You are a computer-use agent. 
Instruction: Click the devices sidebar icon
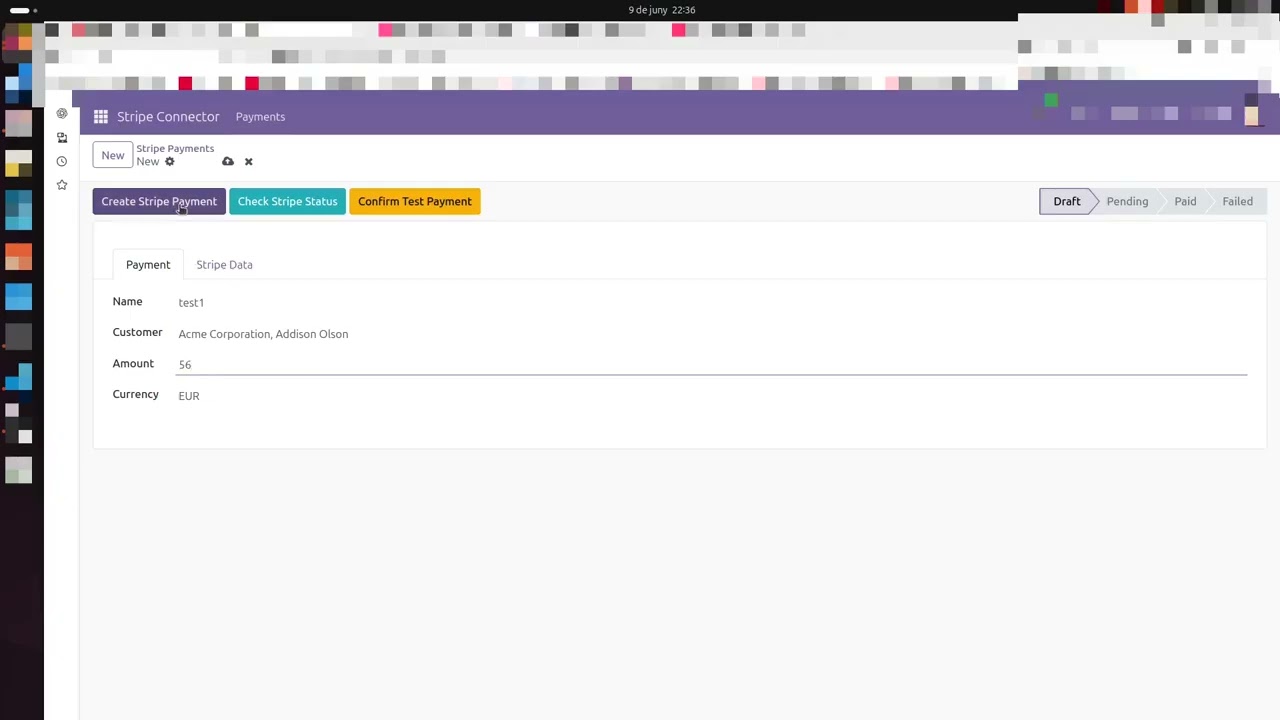click(62, 137)
